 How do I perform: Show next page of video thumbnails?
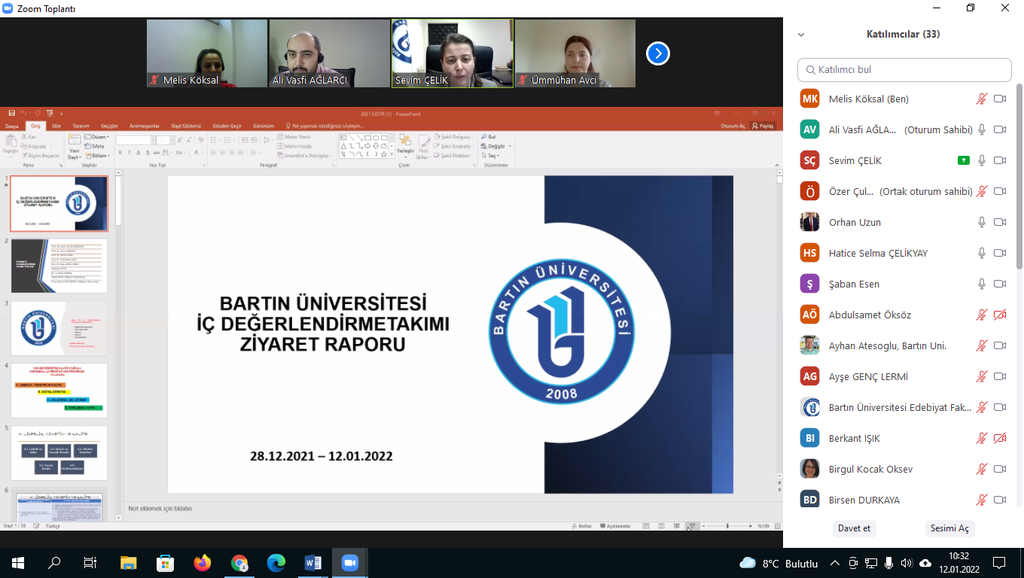657,53
